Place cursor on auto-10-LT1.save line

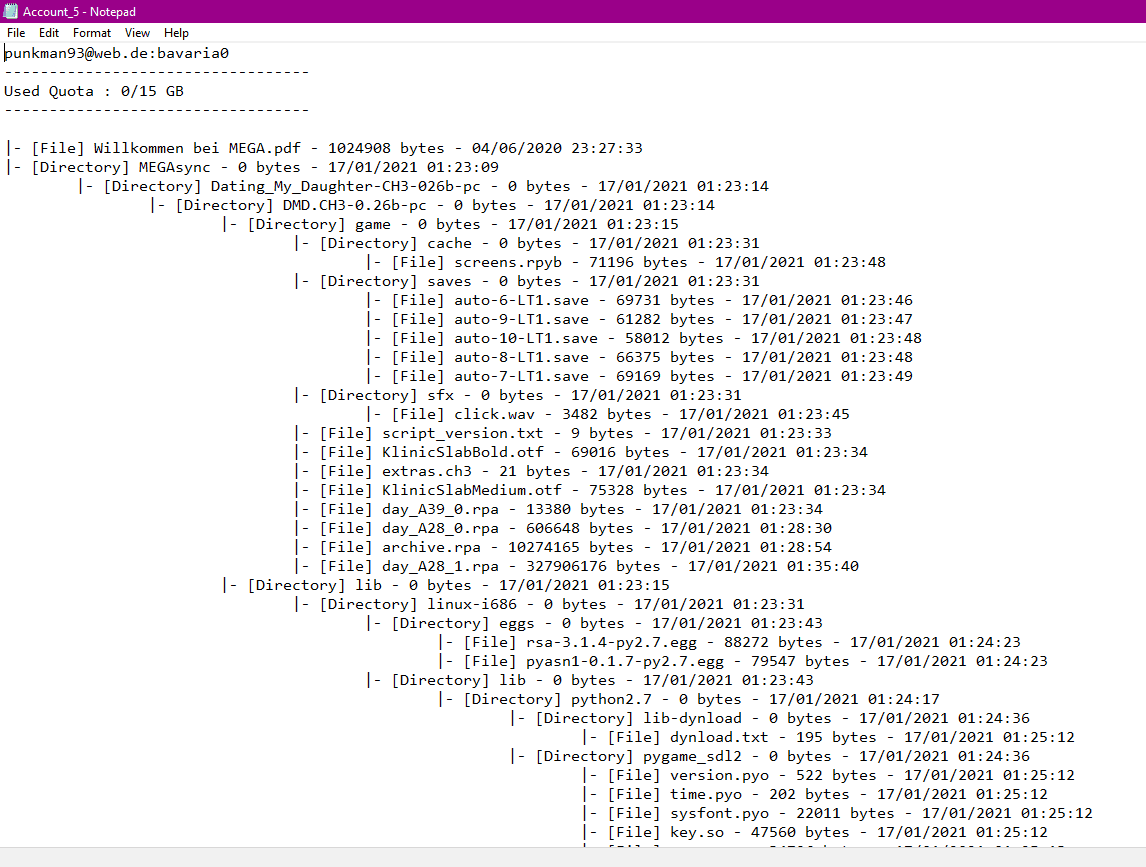[525, 338]
